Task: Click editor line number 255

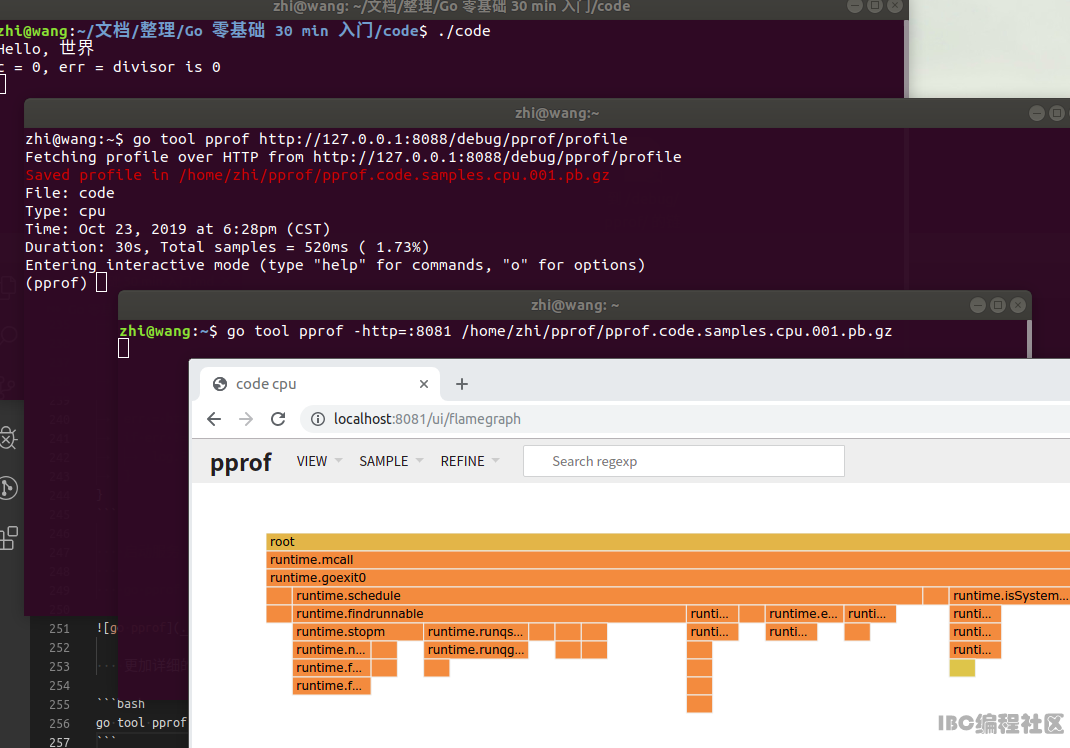Action: click(59, 704)
